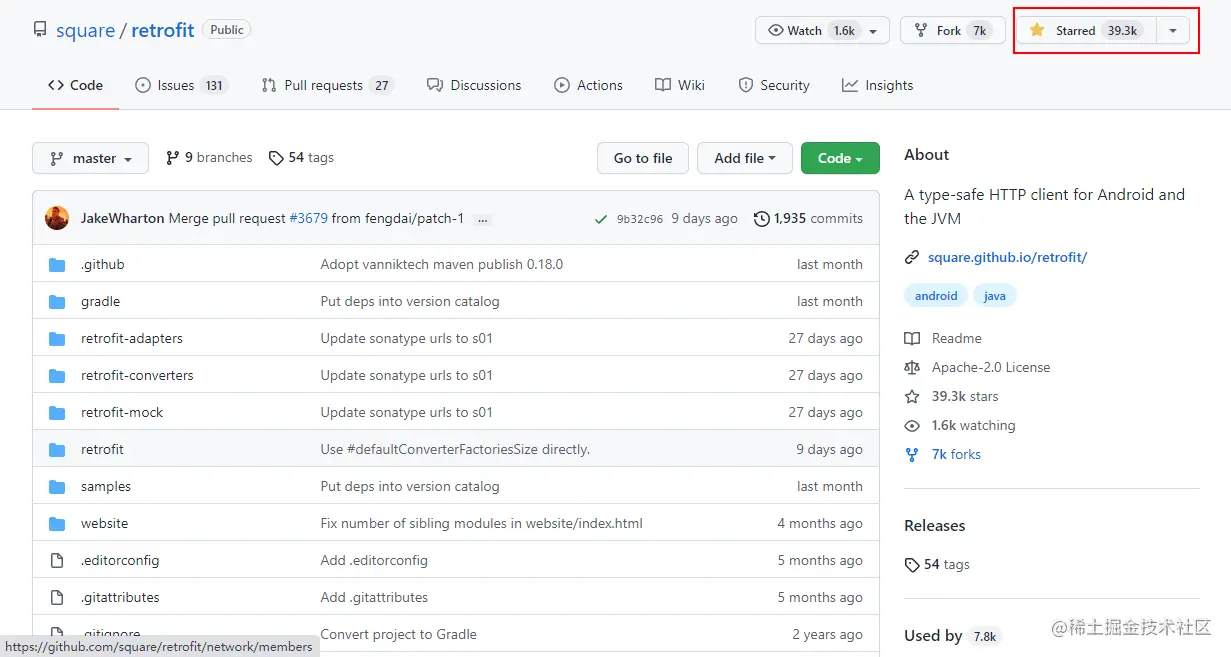Click the file icon for .gitattributes

coord(57,598)
